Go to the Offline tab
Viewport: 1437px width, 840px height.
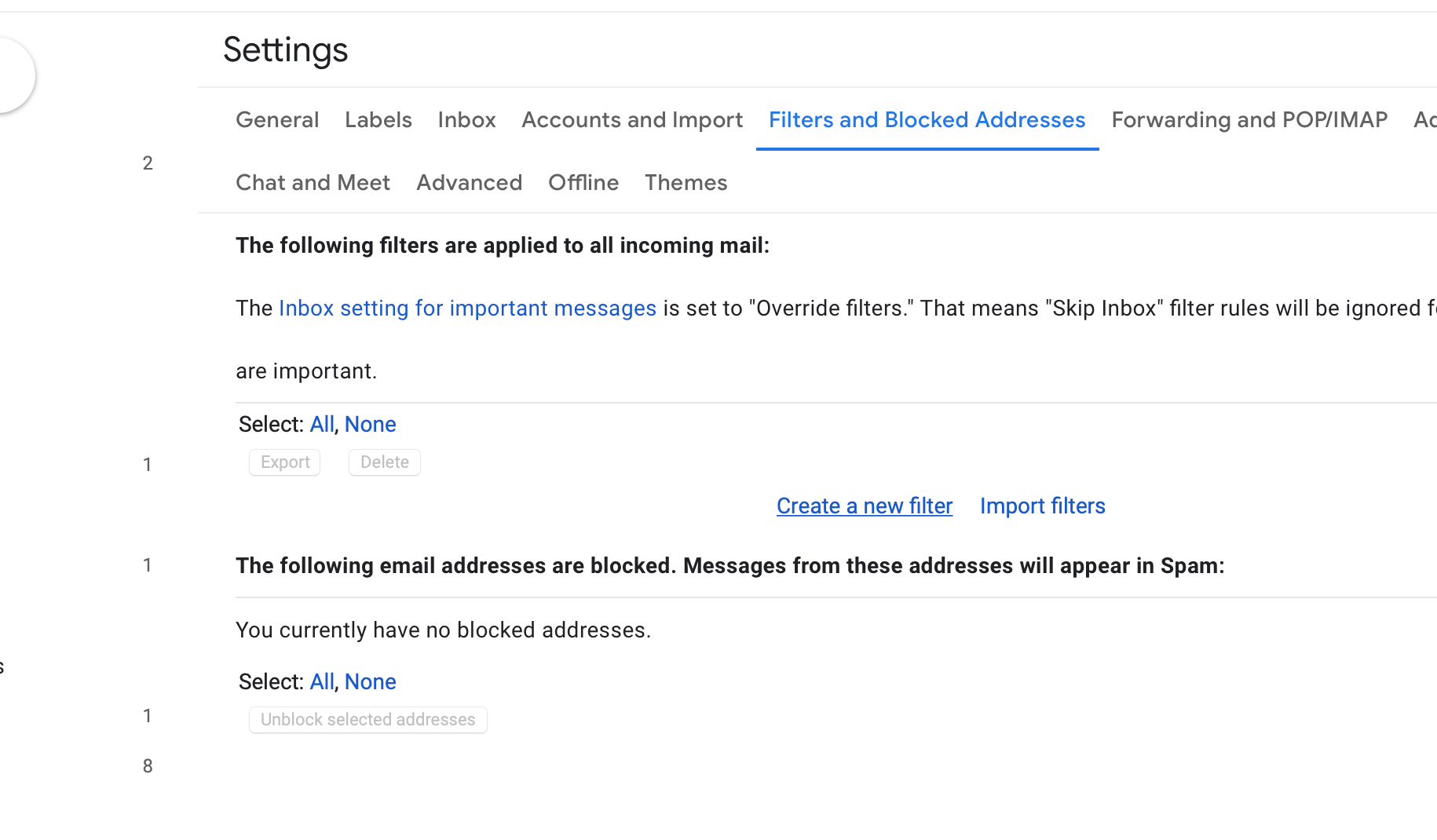[x=583, y=183]
